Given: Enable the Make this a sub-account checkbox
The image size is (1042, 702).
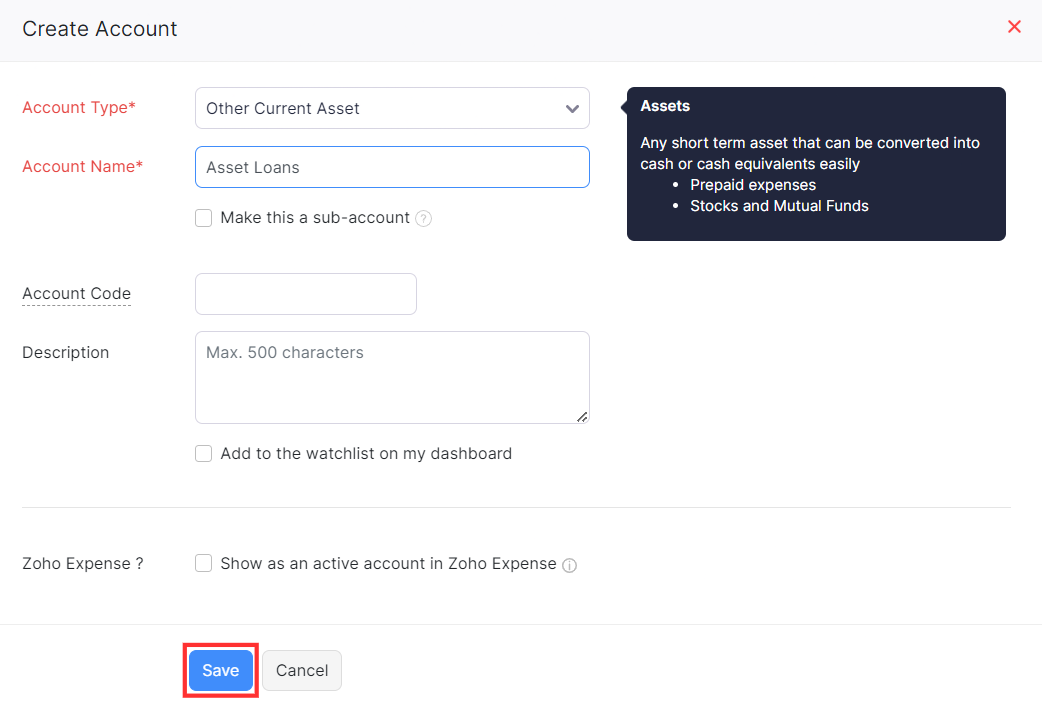Looking at the screenshot, I should 203,217.
